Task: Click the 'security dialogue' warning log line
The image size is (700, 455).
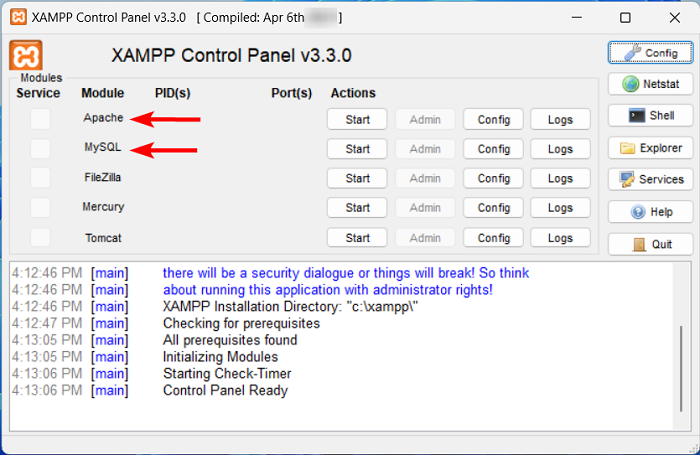Action: point(346,273)
